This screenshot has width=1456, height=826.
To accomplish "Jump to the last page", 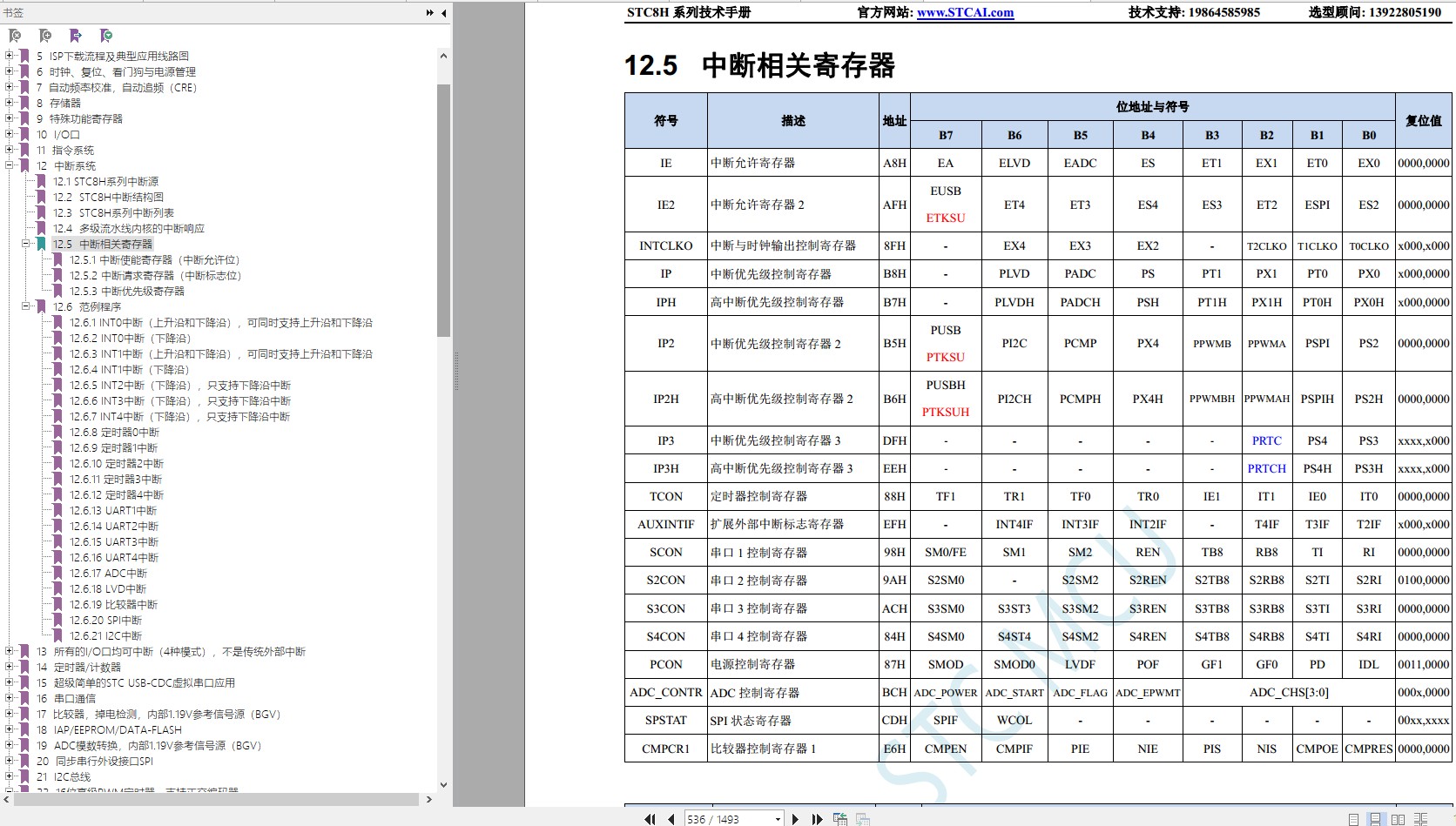I will [817, 819].
